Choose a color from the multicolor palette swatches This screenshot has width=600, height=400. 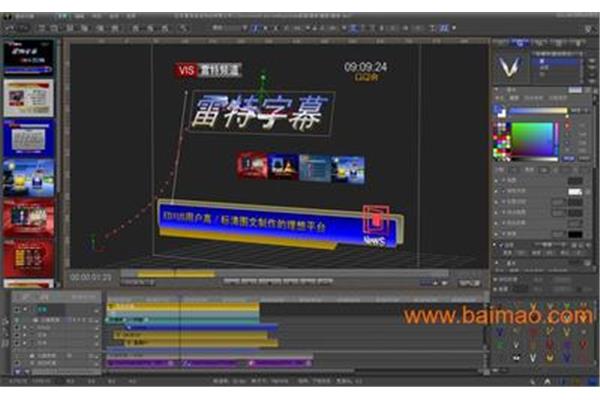click(501, 141)
